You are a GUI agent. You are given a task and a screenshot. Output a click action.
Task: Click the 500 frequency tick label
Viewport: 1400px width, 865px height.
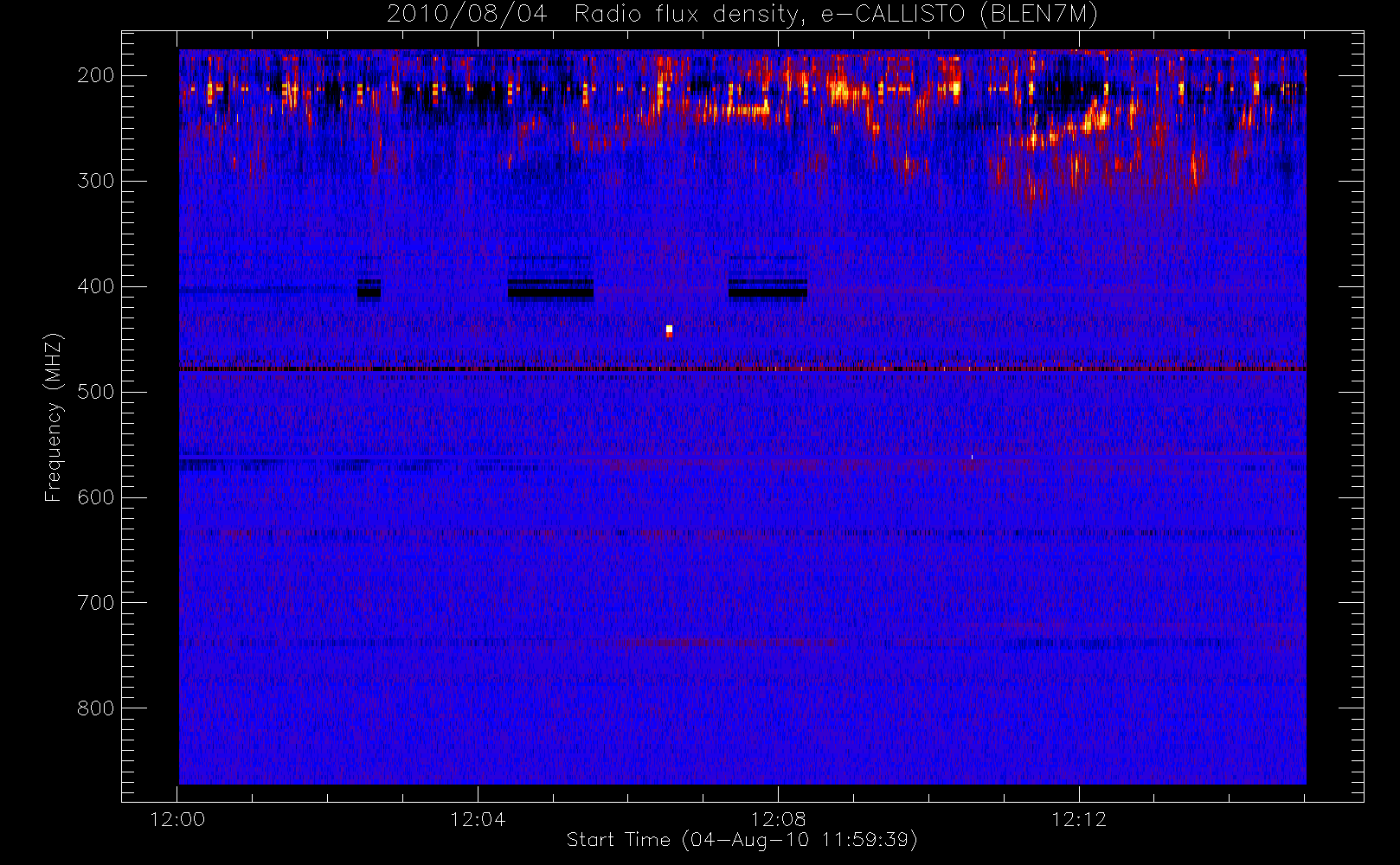95,392
